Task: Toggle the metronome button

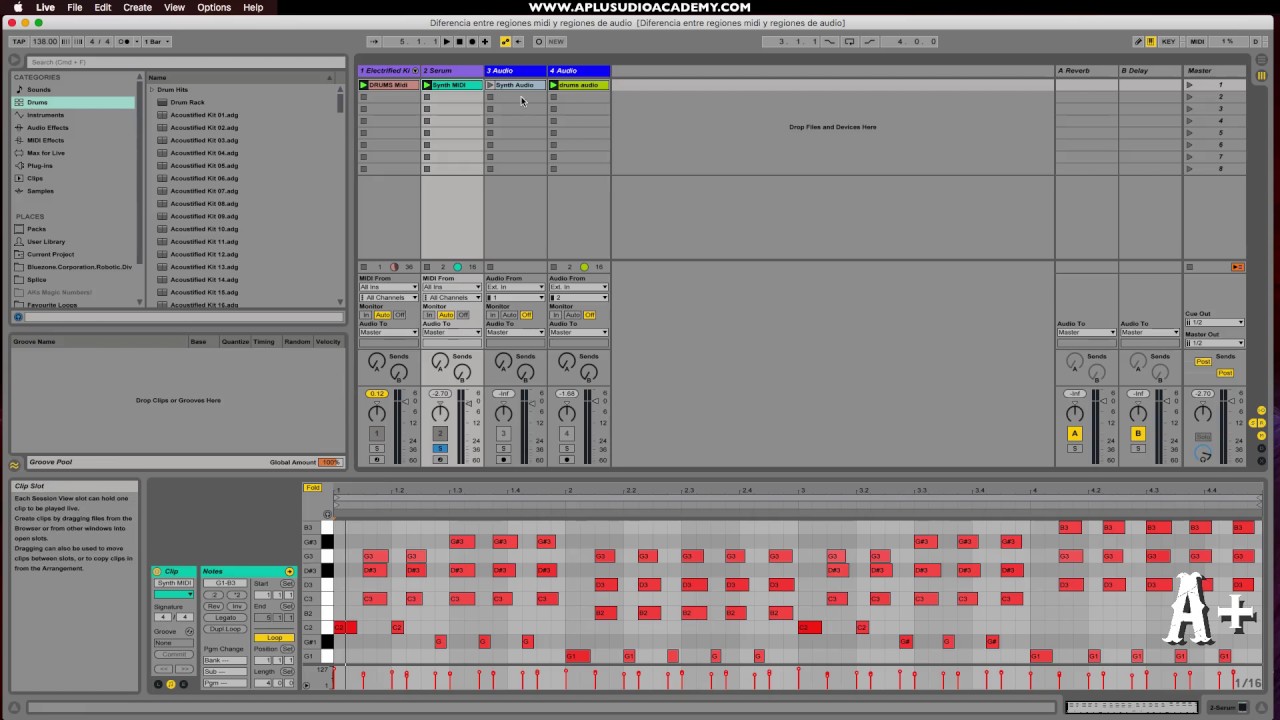Action: click(125, 41)
